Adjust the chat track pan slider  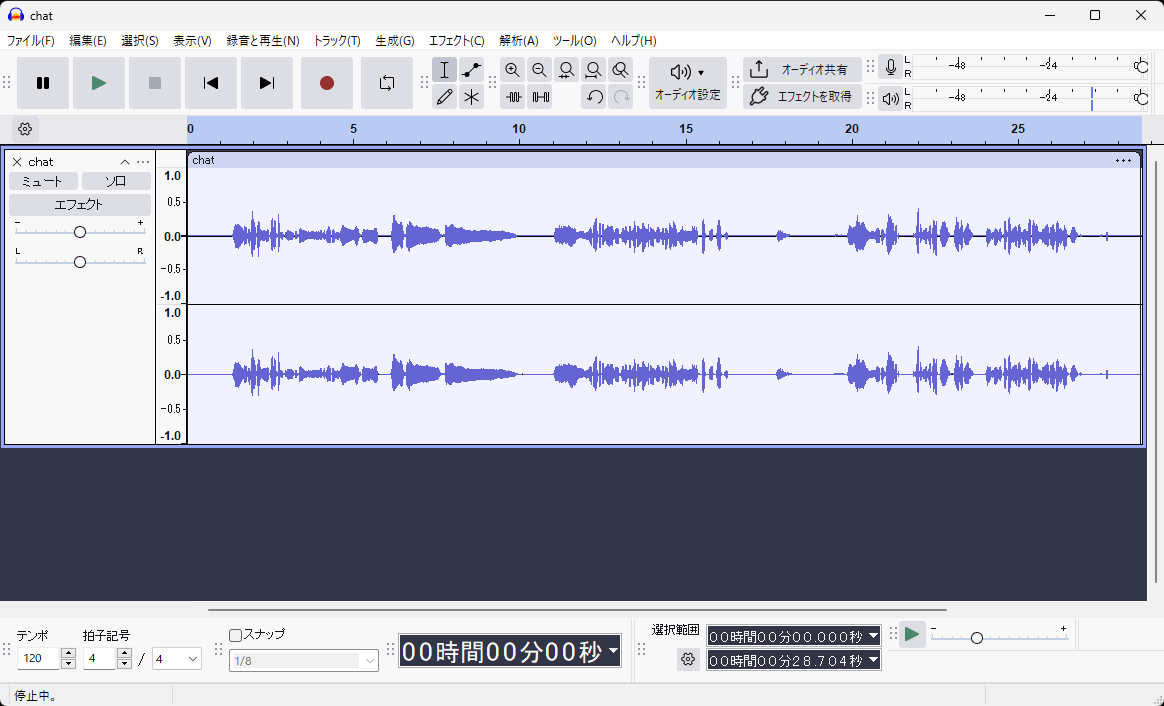(x=79, y=261)
